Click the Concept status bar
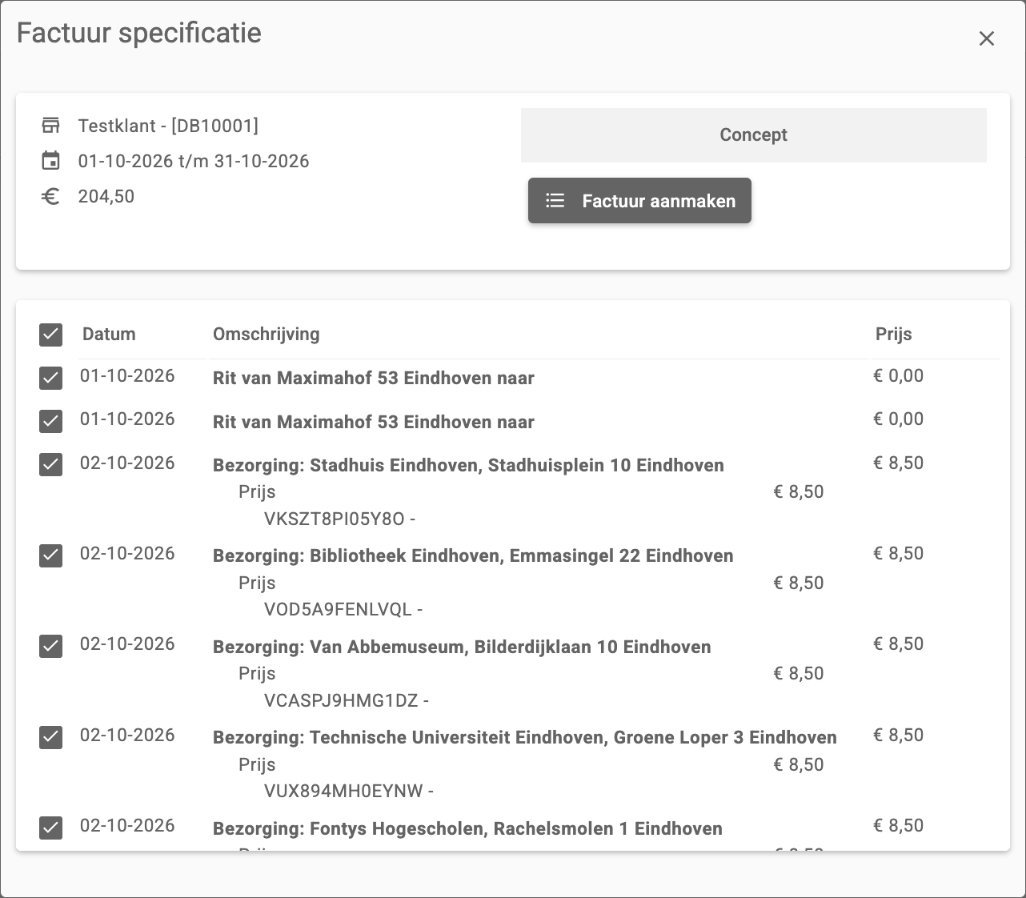1026x898 pixels. coord(753,135)
